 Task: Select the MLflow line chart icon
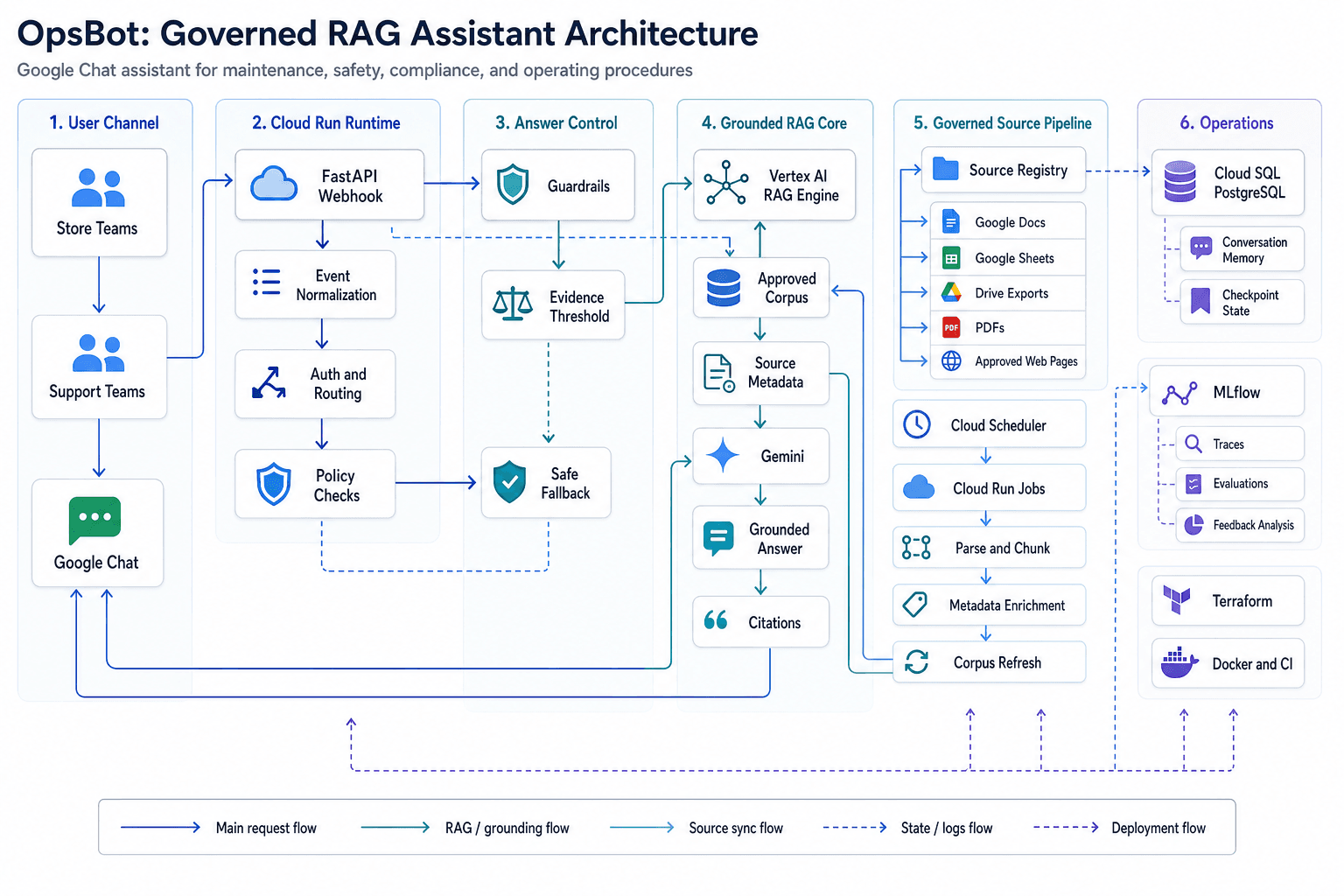[1179, 394]
